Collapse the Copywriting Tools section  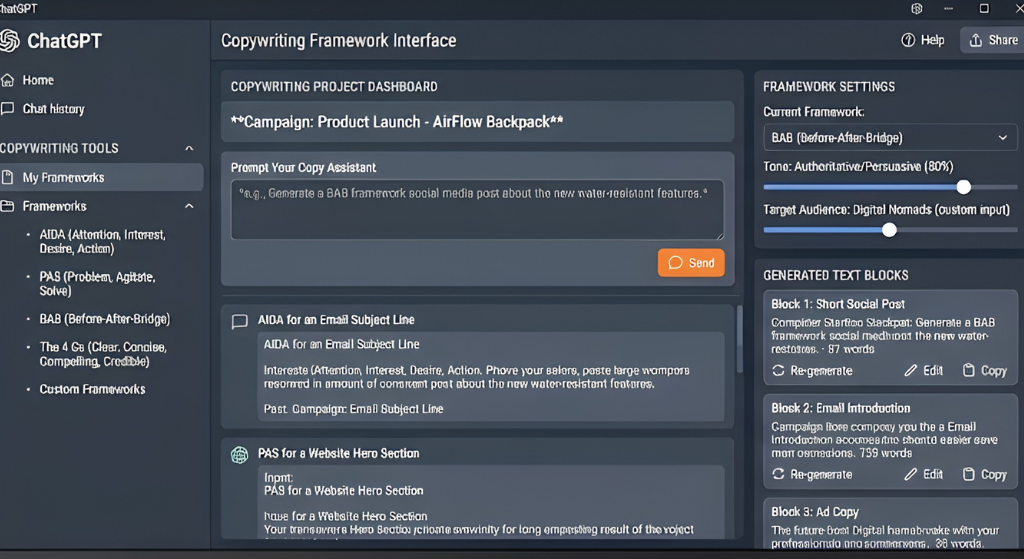click(x=189, y=148)
